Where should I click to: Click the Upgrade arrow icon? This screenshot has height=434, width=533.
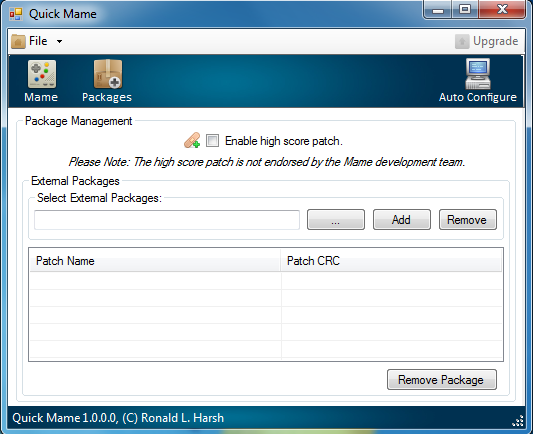(462, 41)
